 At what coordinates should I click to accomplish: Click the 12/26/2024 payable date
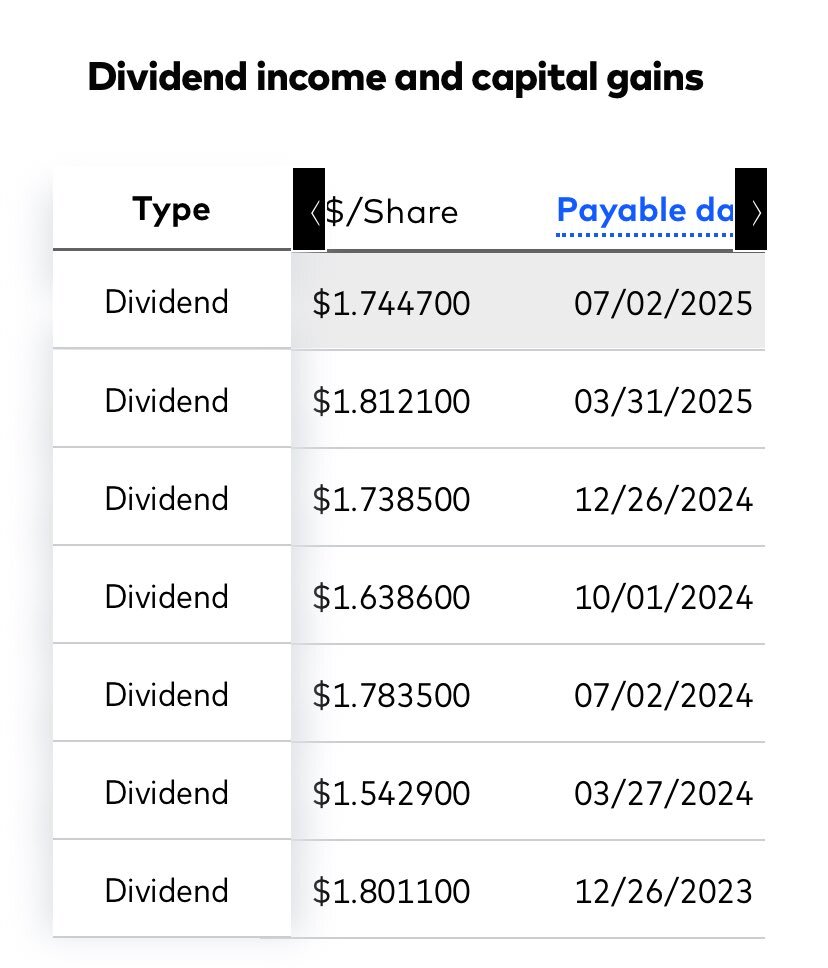click(x=663, y=499)
